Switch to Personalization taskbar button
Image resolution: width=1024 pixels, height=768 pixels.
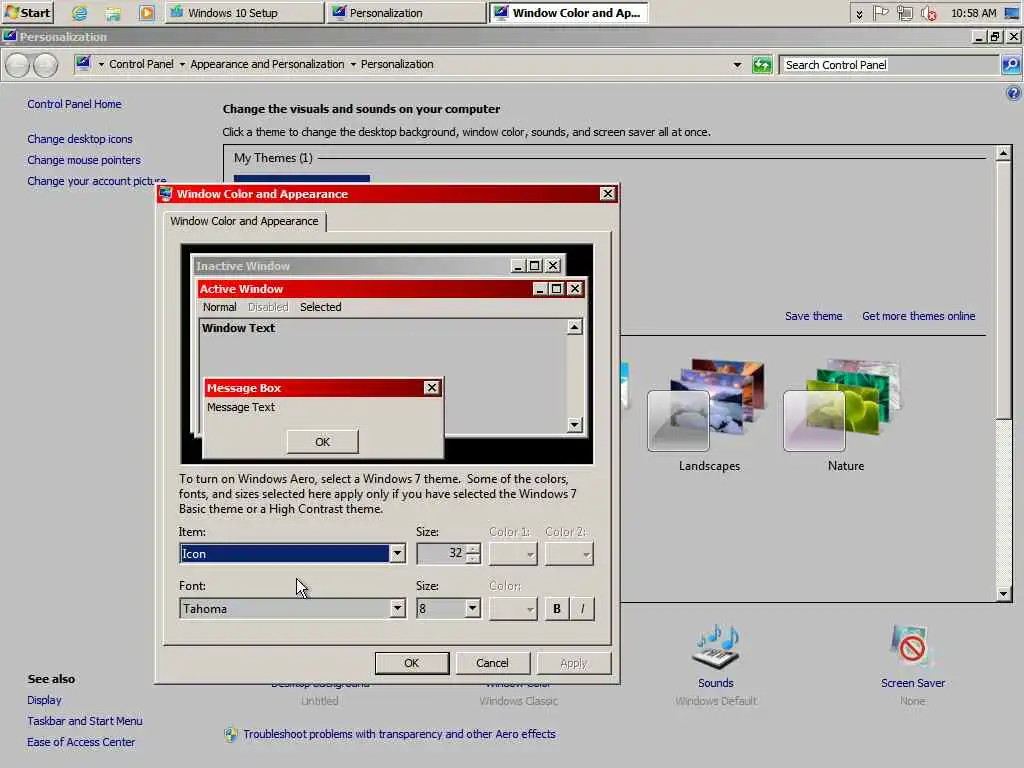[x=406, y=12]
